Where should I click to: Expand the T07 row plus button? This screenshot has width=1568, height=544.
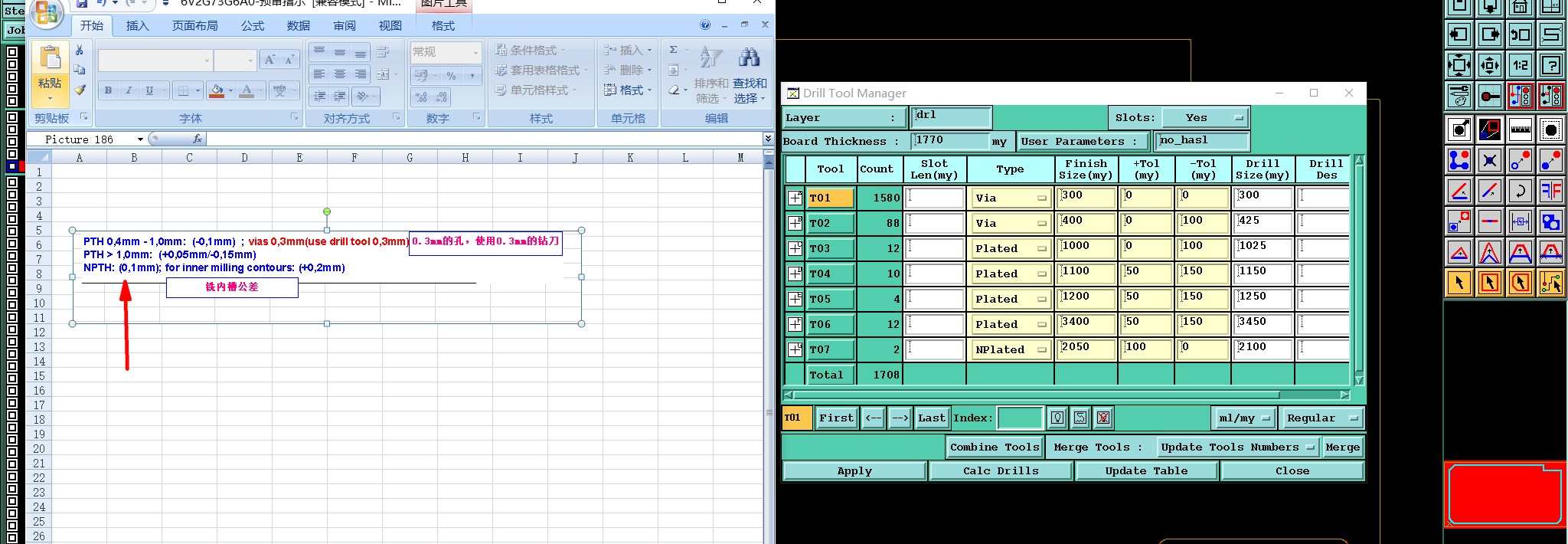coord(795,349)
